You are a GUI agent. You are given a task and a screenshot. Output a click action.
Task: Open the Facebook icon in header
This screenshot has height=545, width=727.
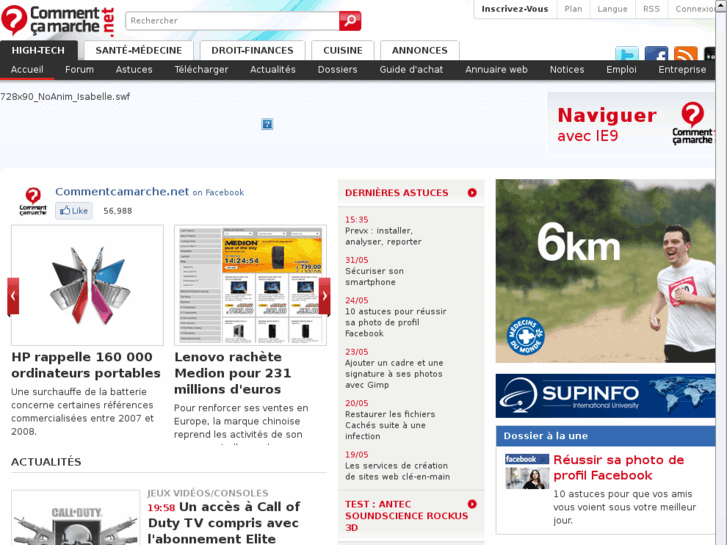(x=656, y=54)
